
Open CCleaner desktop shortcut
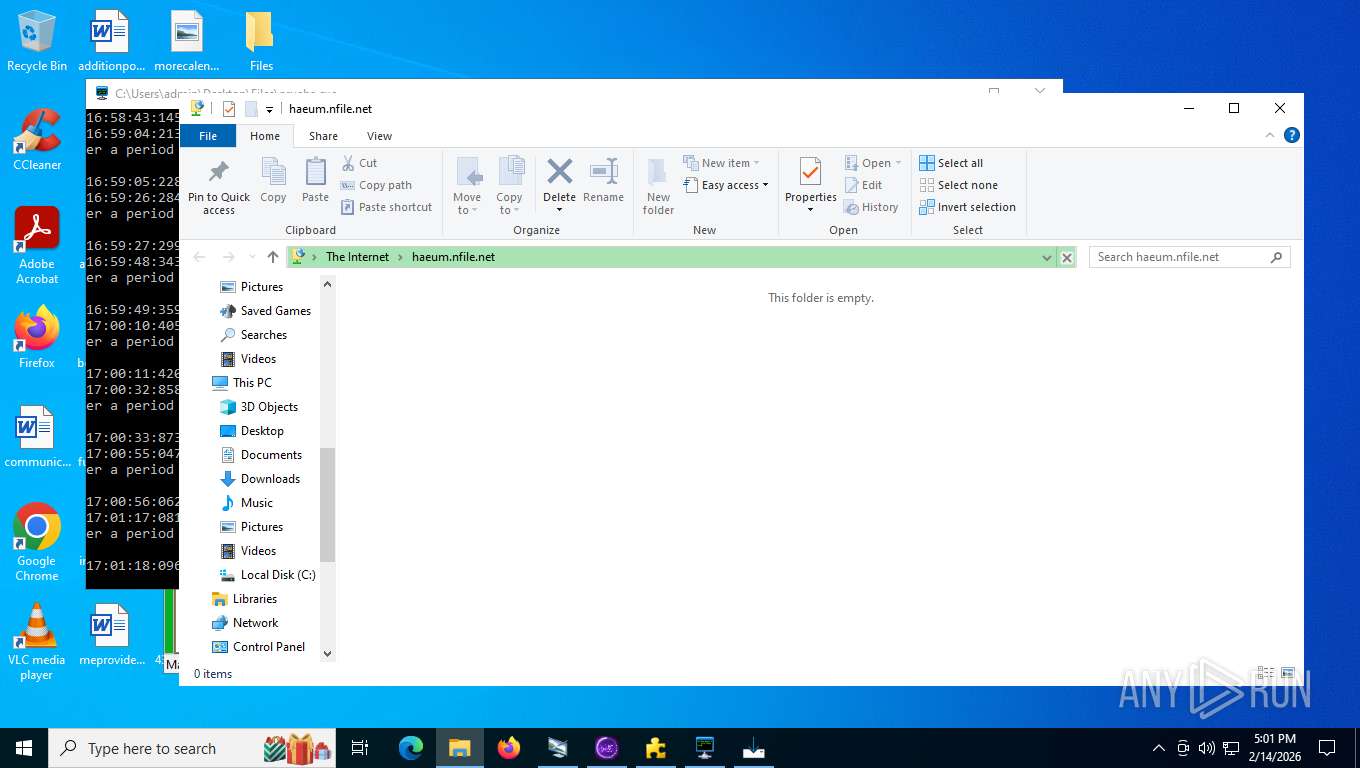click(x=37, y=140)
